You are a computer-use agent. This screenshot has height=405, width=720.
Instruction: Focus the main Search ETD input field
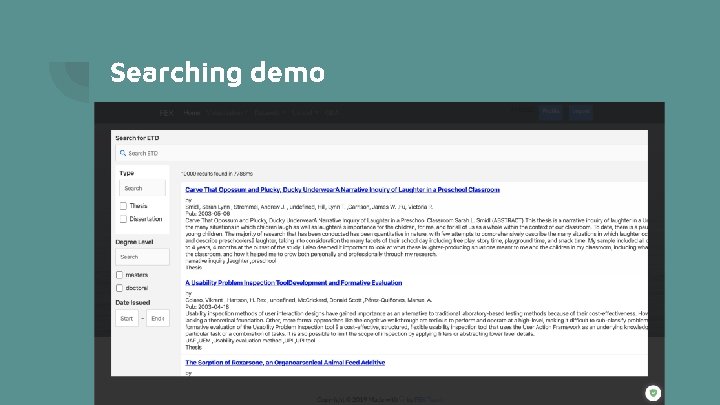coord(381,153)
